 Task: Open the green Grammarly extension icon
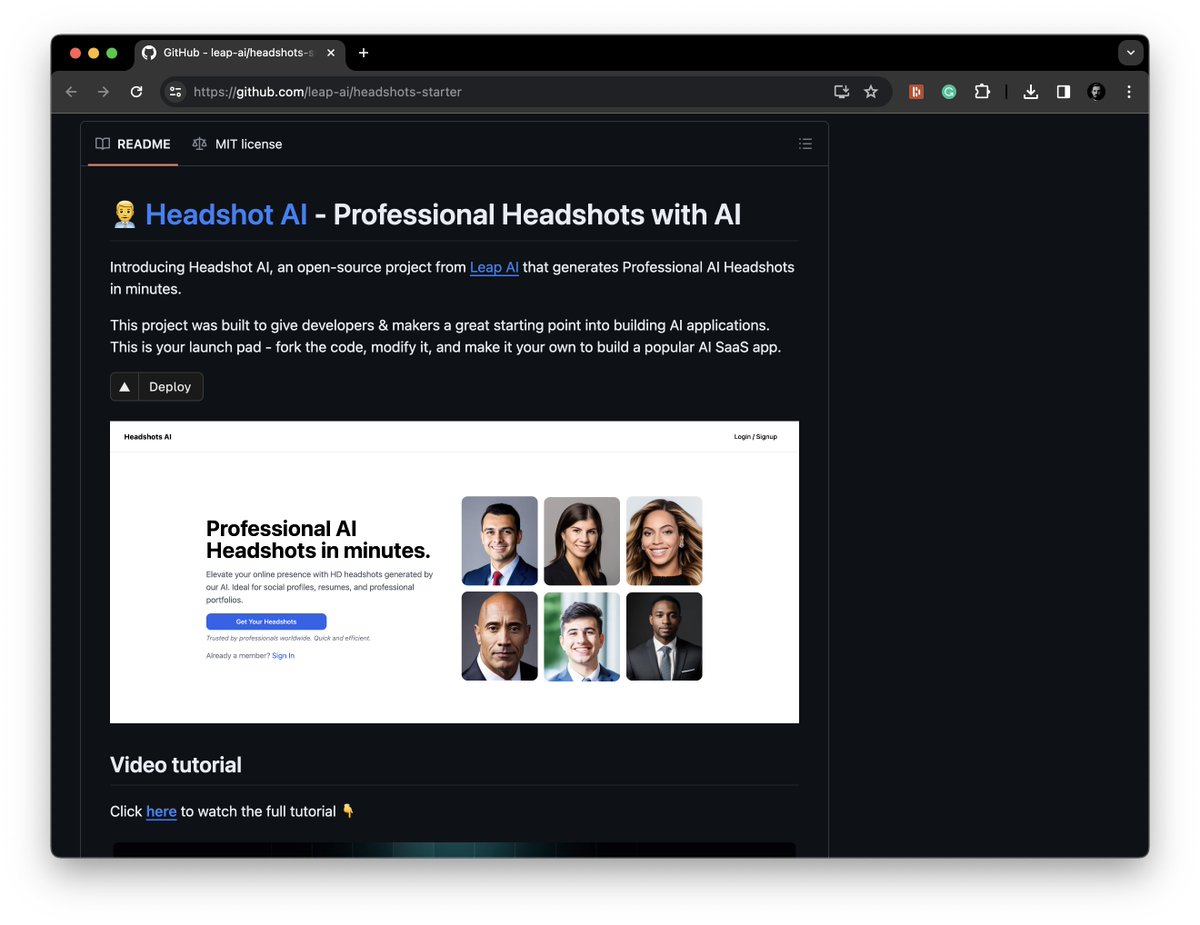949,92
